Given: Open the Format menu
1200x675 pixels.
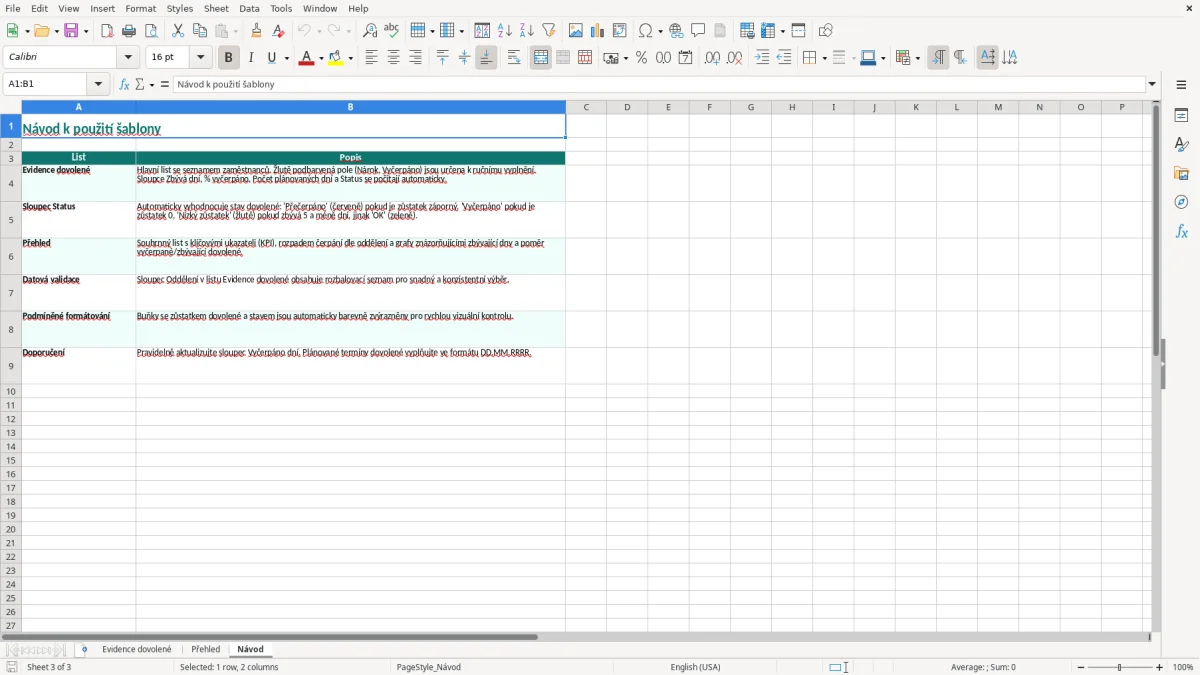Looking at the screenshot, I should 141,8.
